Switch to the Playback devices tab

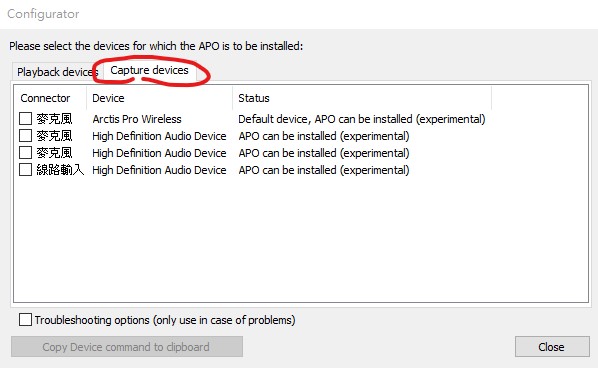click(x=57, y=72)
